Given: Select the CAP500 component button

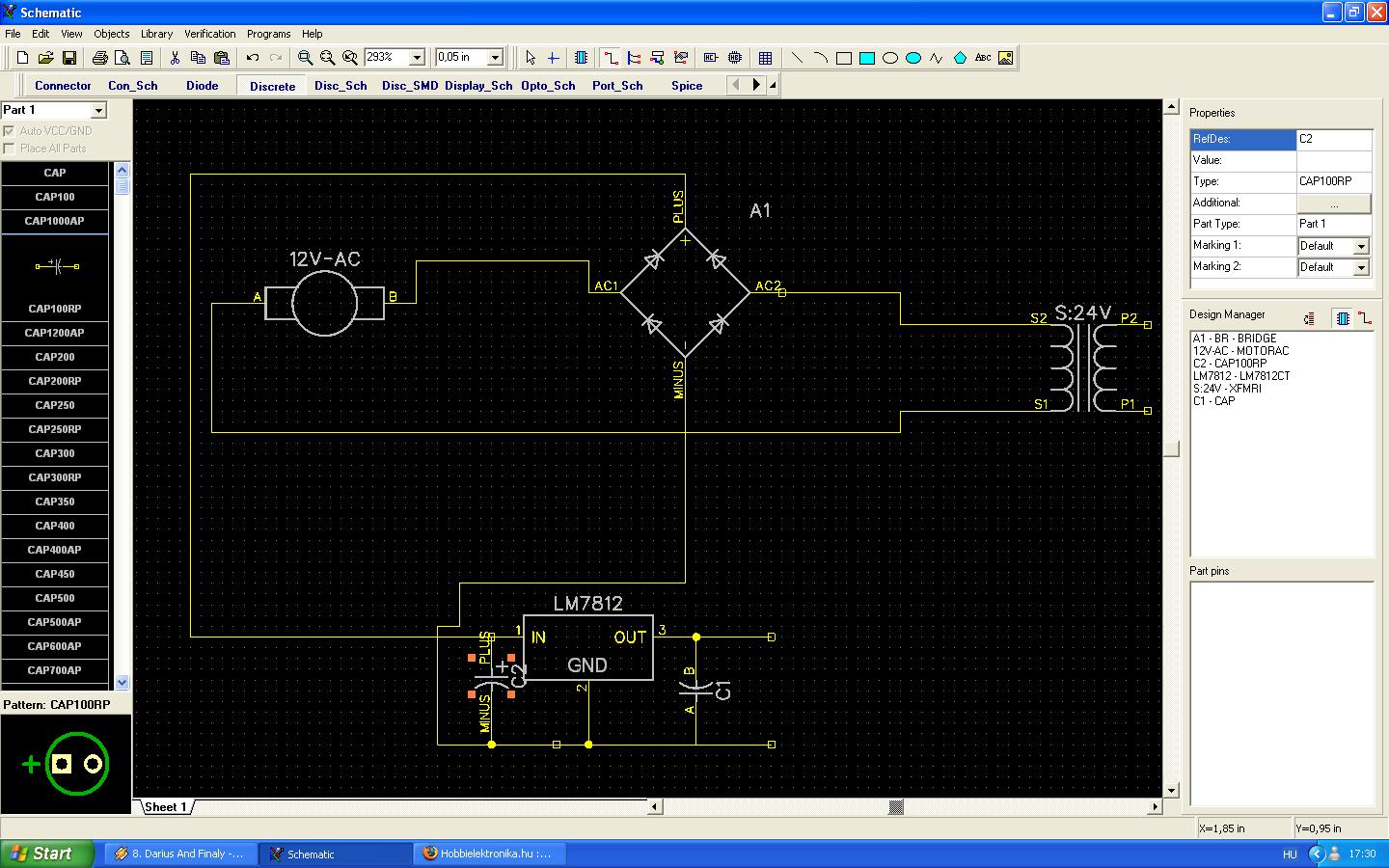Looking at the screenshot, I should tap(55, 598).
